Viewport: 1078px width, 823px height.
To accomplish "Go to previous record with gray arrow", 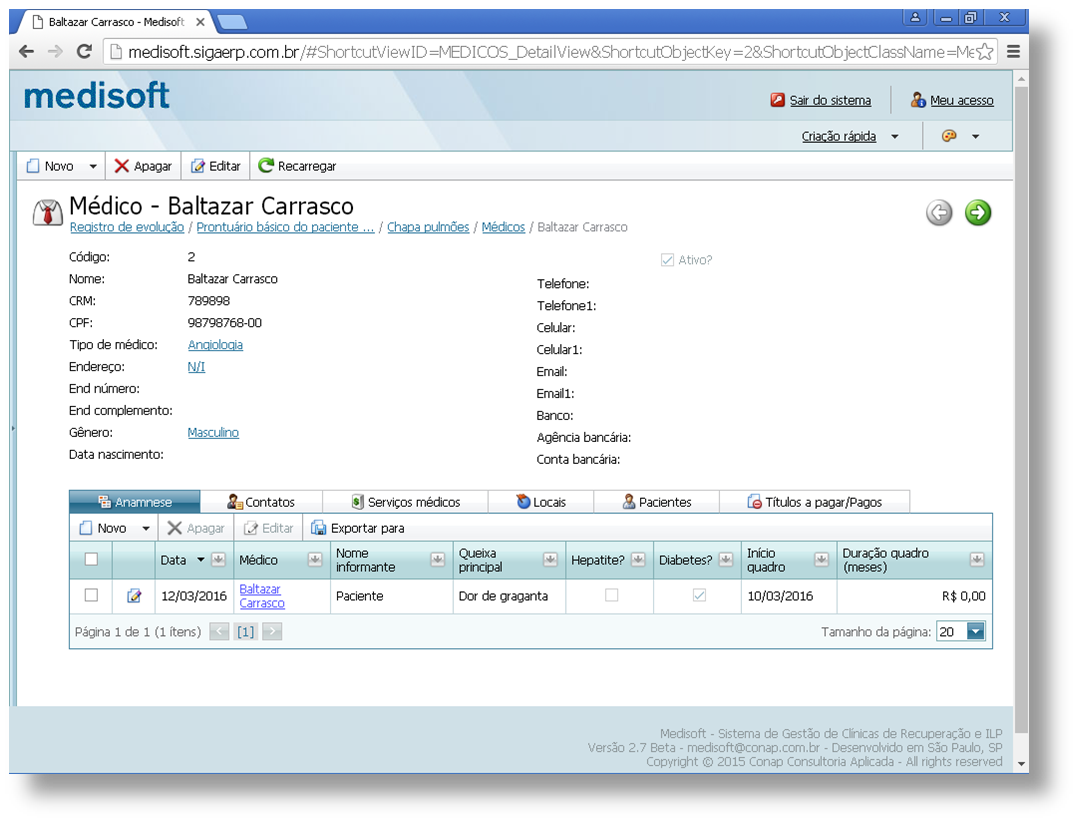I will tap(939, 212).
